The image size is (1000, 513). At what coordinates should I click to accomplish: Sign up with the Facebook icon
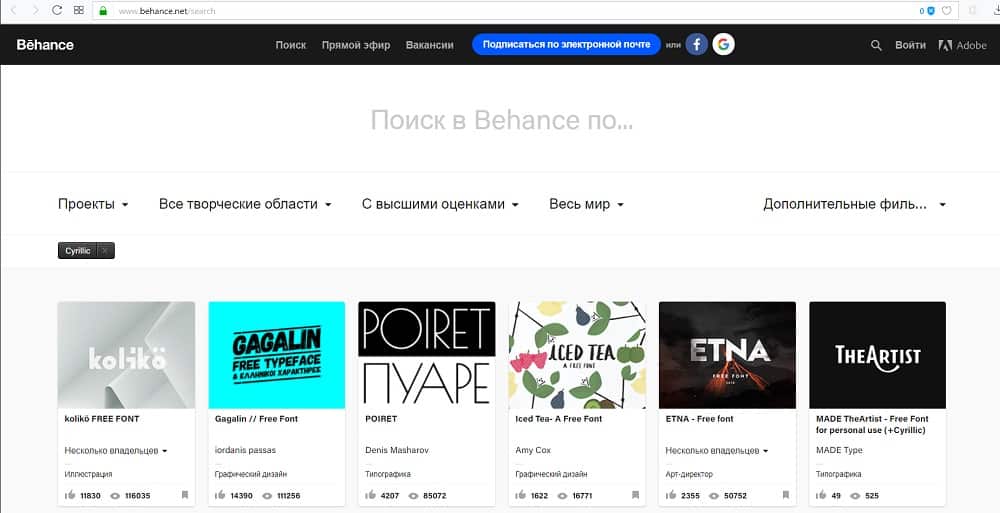click(x=696, y=45)
